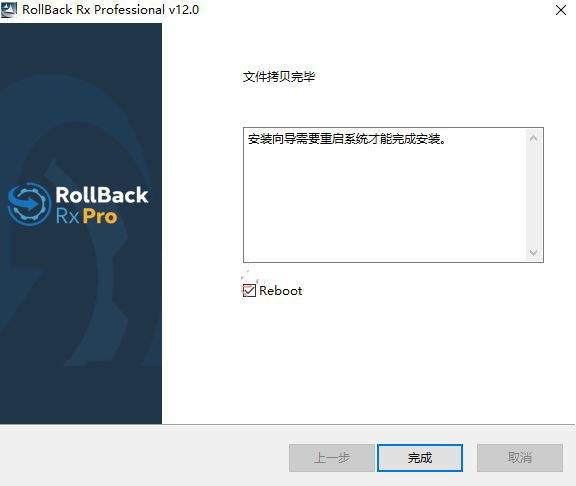Click the 完成 (Finish) button
576x486 pixels.
pos(420,458)
